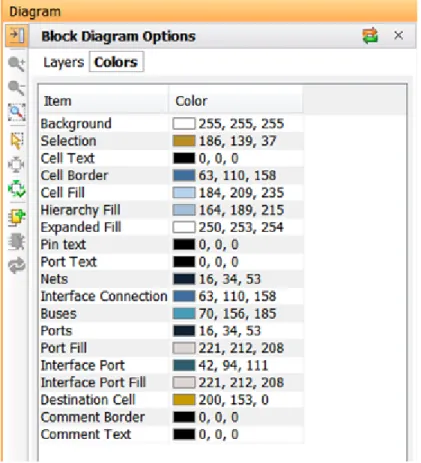Select the Interface Connection row

point(171,296)
